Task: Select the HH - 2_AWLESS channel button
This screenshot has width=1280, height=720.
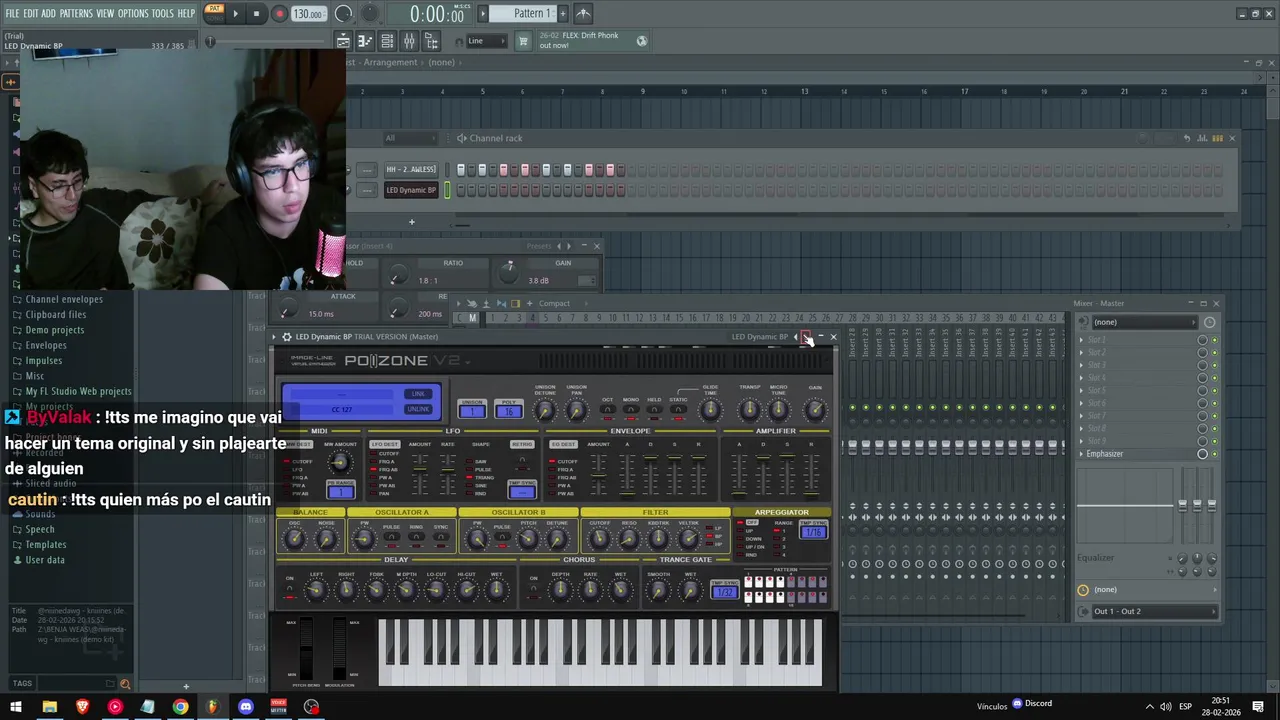Action: tap(411, 170)
